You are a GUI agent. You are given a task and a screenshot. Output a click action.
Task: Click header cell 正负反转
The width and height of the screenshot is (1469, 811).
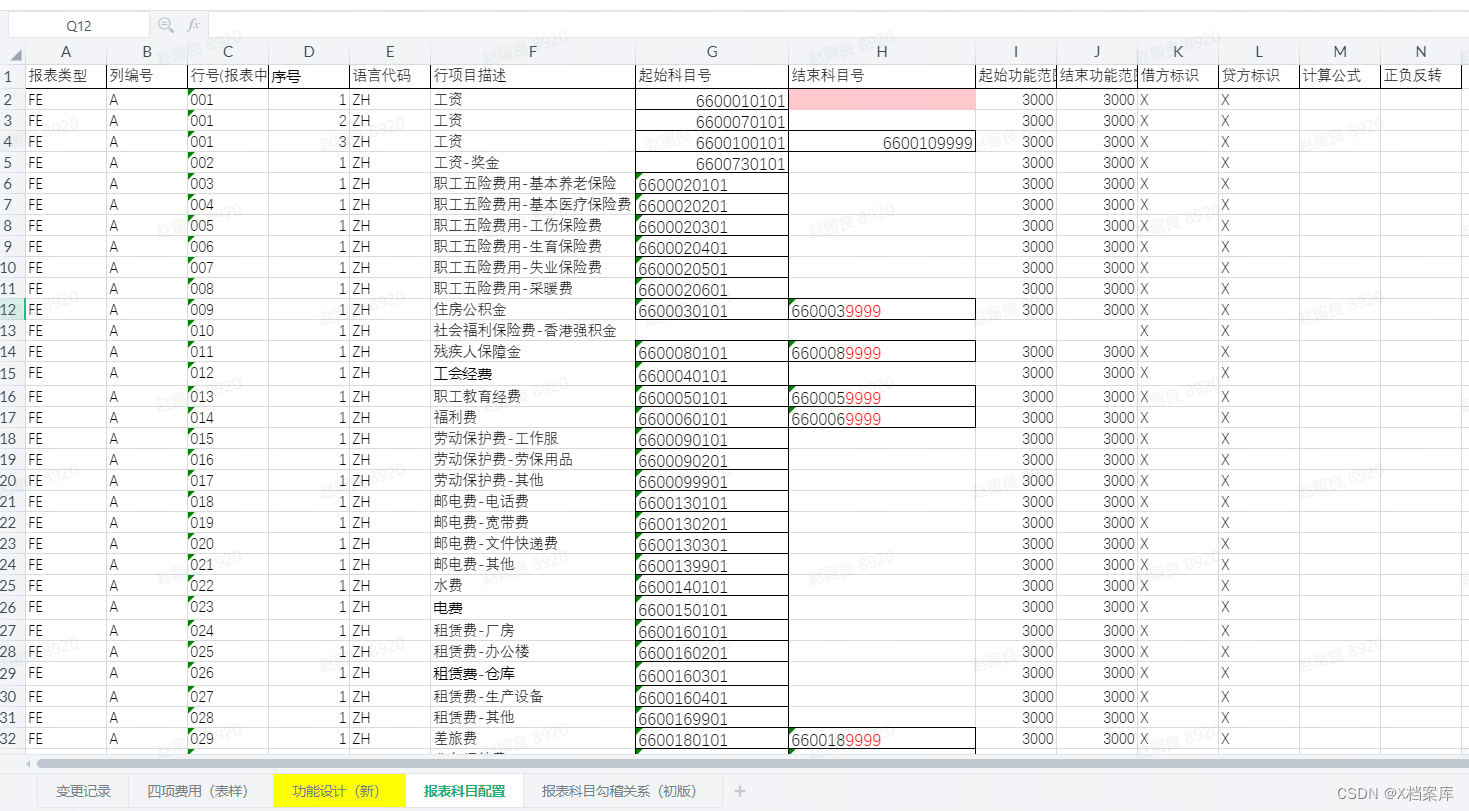pos(1421,76)
